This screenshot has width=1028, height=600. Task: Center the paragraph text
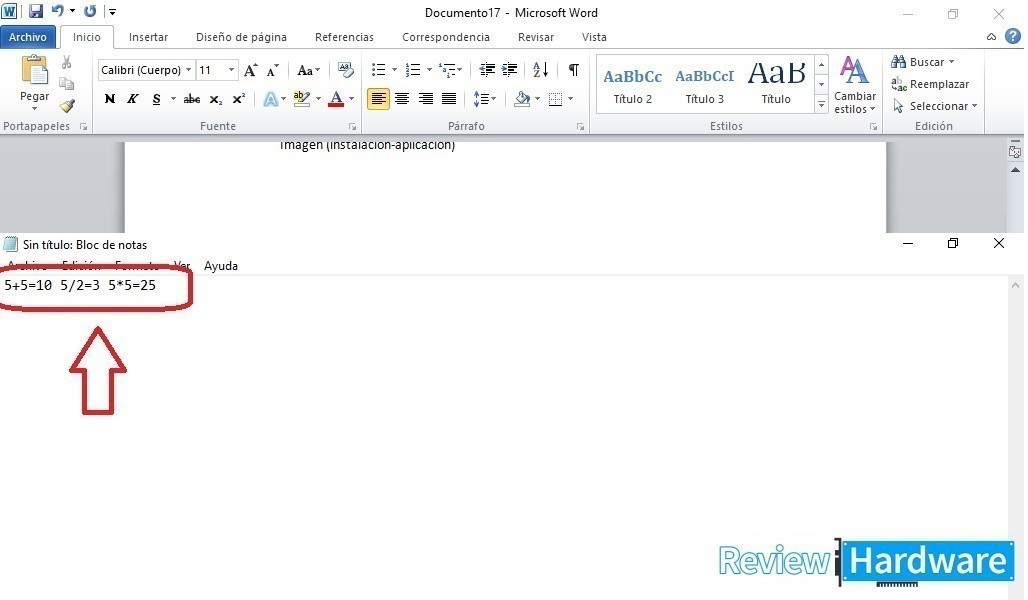[x=402, y=99]
